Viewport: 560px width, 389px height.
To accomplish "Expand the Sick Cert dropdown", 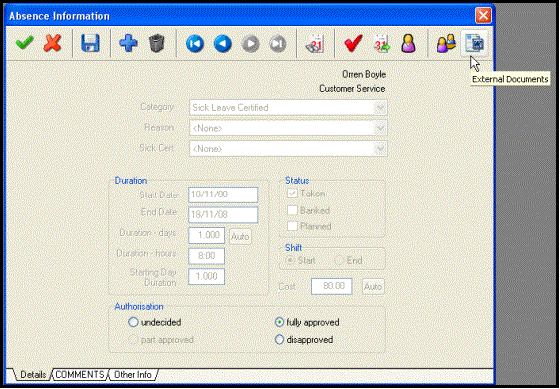I will pyautogui.click(x=380, y=148).
